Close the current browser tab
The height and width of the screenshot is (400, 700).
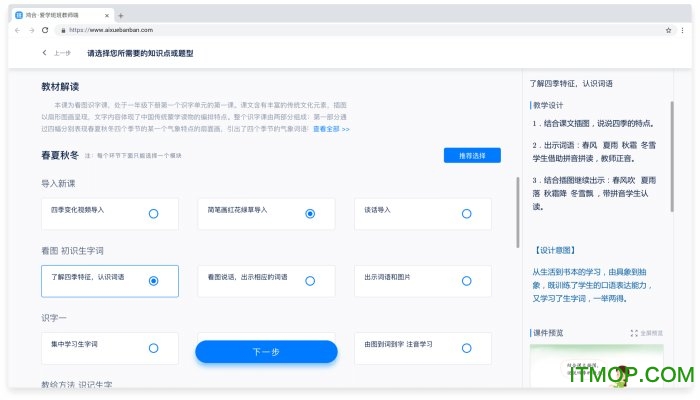pyautogui.click(x=107, y=15)
